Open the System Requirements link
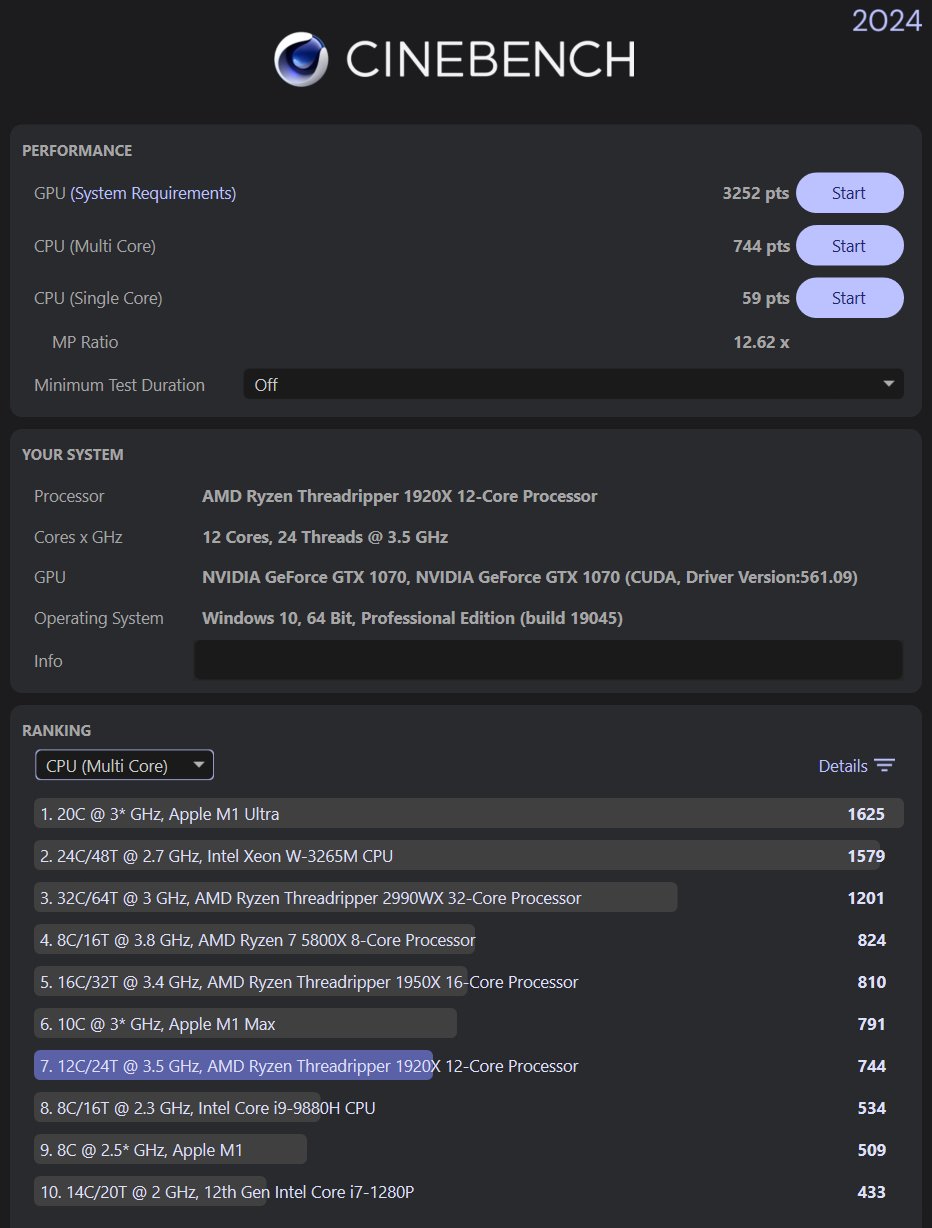932x1228 pixels. click(153, 193)
